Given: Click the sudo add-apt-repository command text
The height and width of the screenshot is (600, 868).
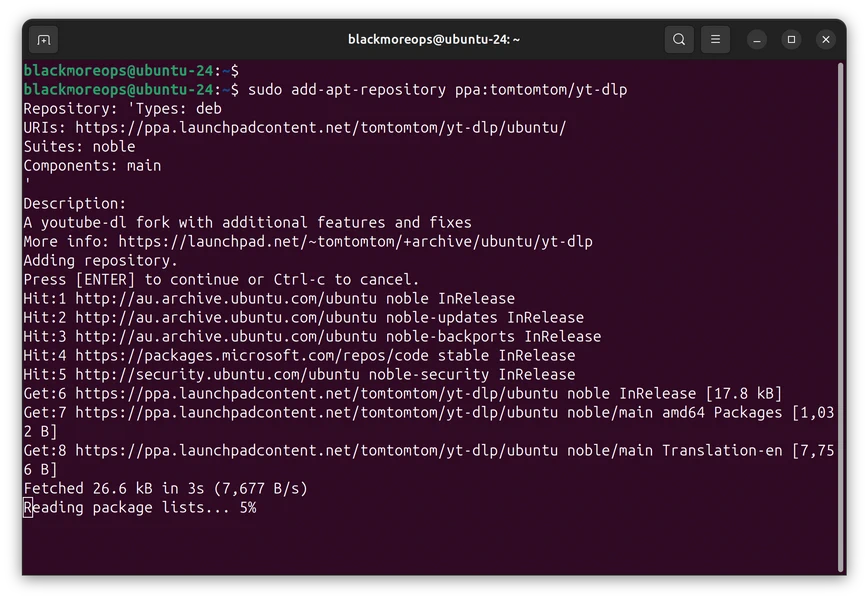Looking at the screenshot, I should coord(437,90).
